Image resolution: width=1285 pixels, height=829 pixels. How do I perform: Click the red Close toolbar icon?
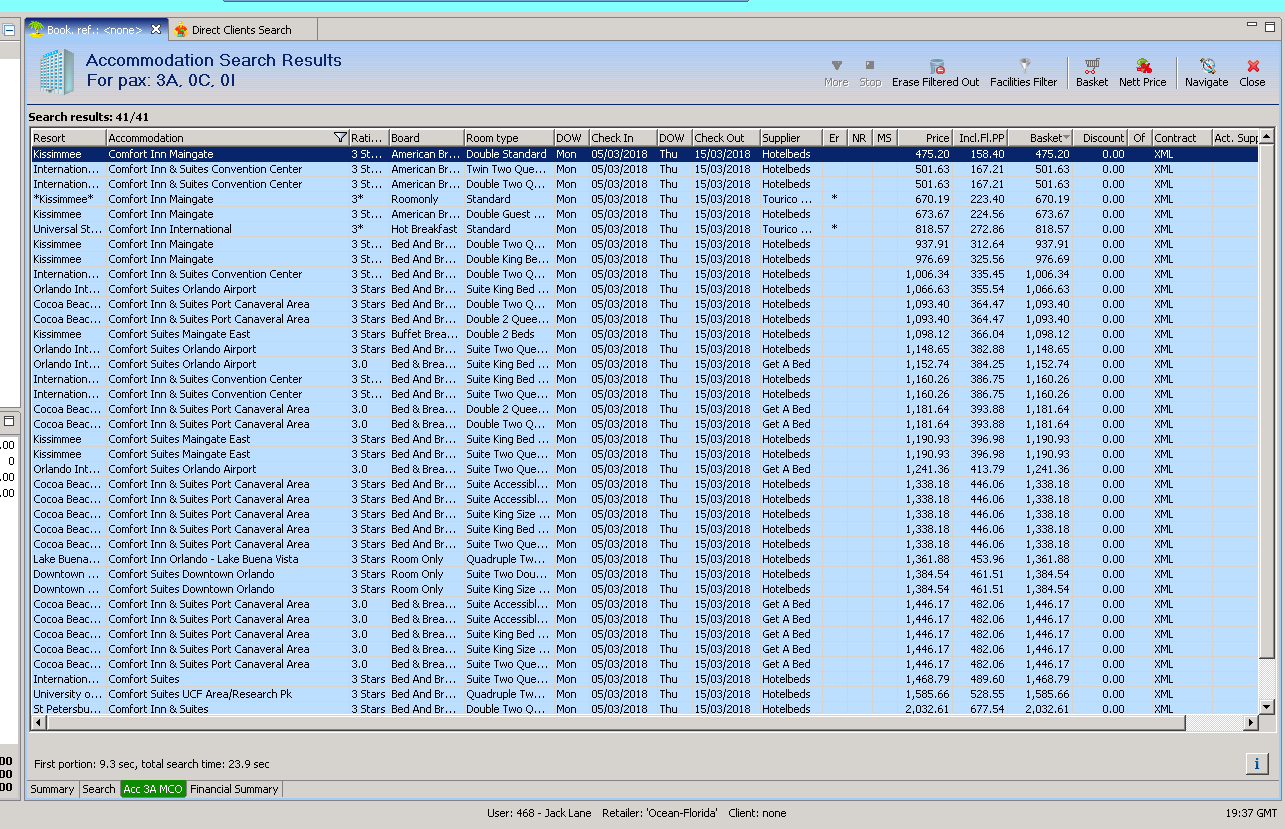[1252, 73]
